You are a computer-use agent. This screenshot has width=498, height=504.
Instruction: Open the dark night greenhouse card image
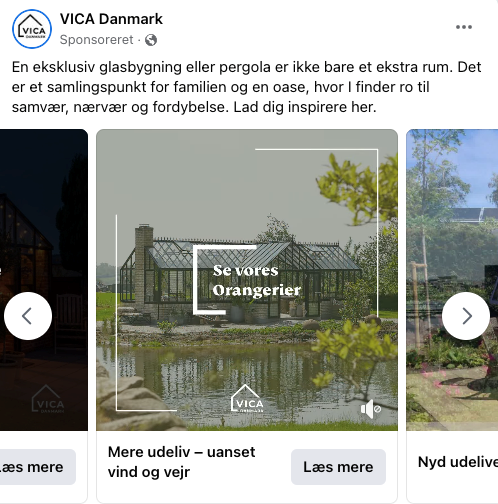(44, 280)
